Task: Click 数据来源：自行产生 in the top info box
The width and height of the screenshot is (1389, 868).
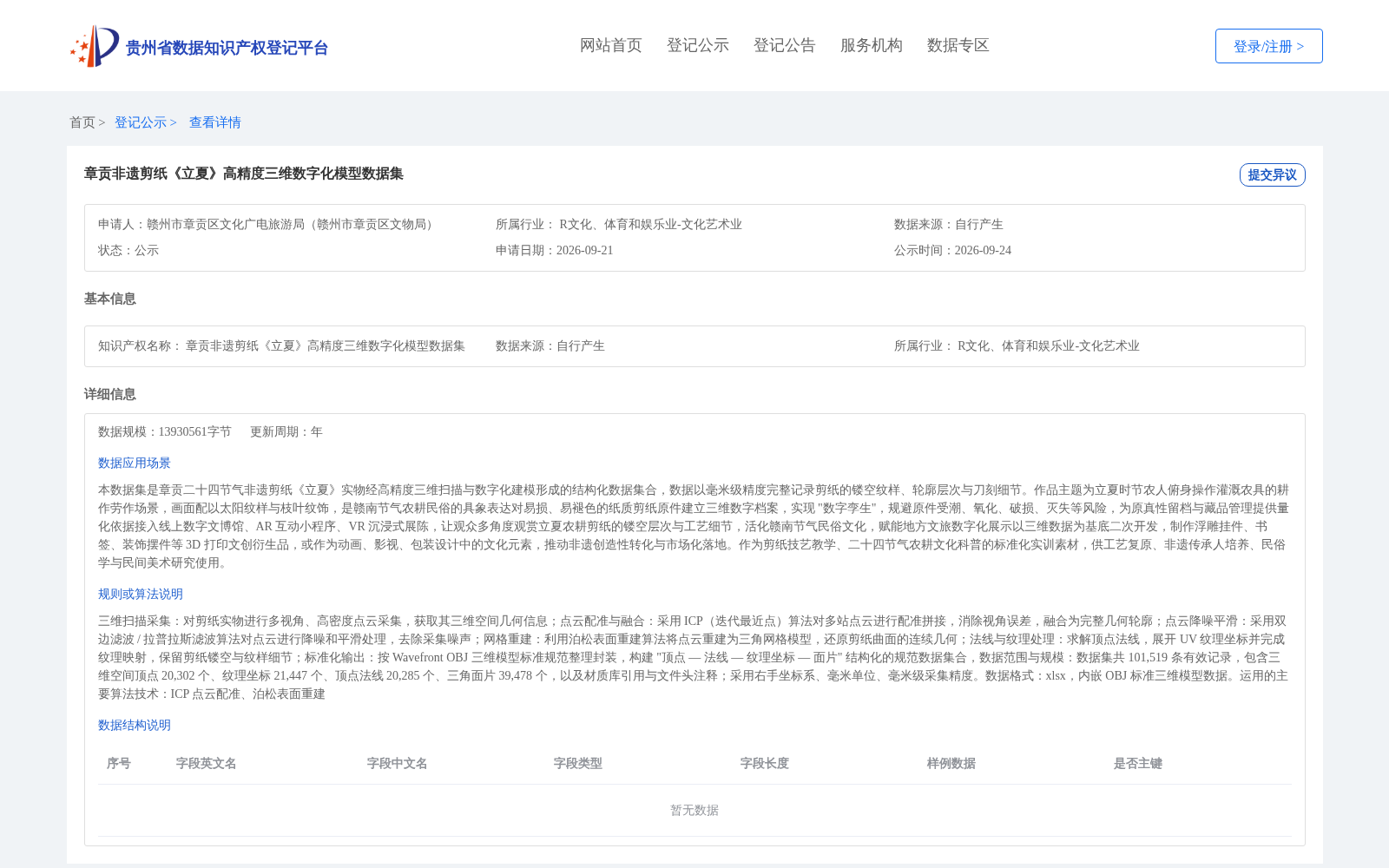Action: [949, 224]
